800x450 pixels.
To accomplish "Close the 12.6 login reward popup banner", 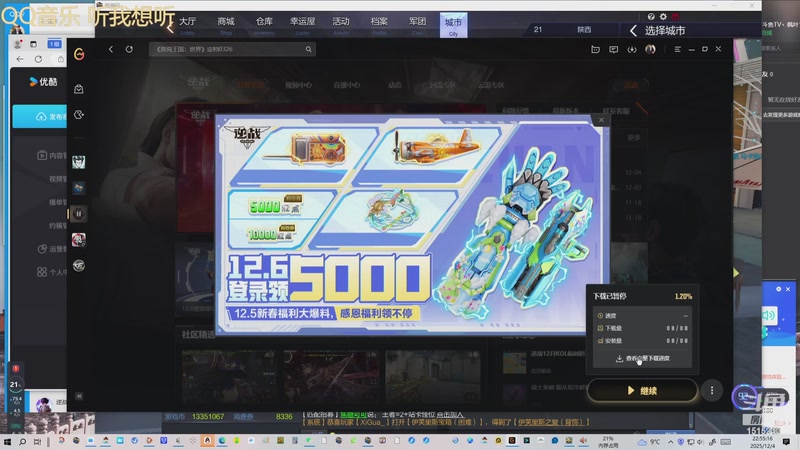I will [601, 120].
